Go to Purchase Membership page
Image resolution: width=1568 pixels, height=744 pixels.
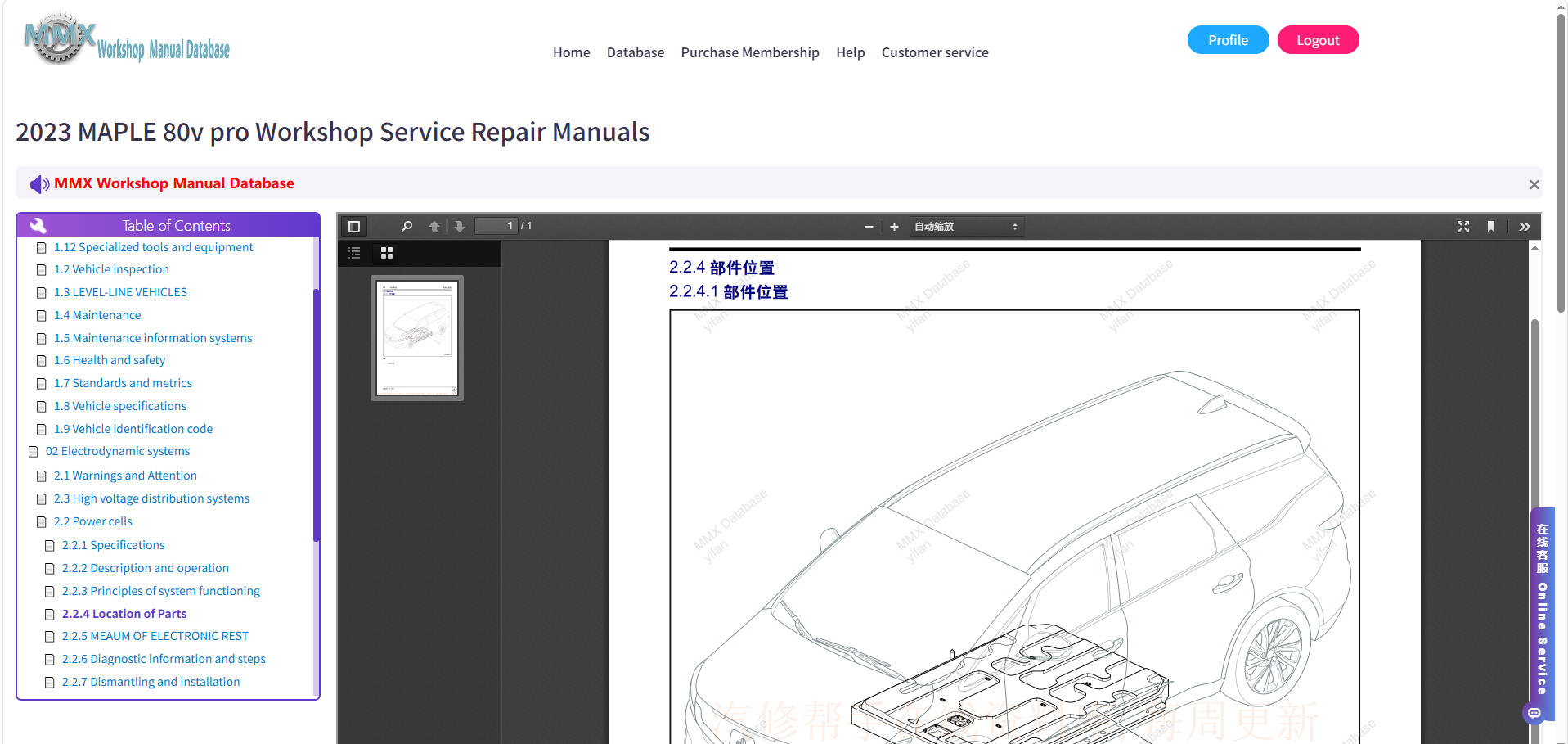tap(750, 52)
